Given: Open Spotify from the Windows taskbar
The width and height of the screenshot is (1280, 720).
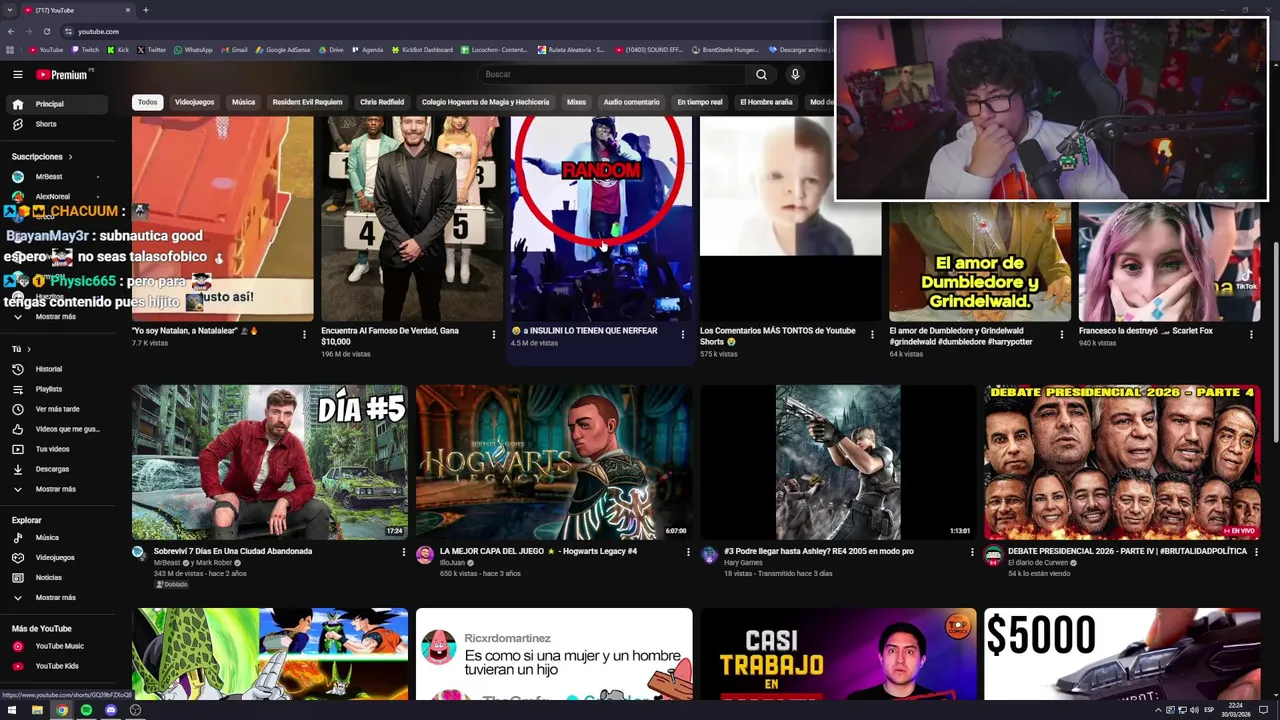Looking at the screenshot, I should pos(86,710).
